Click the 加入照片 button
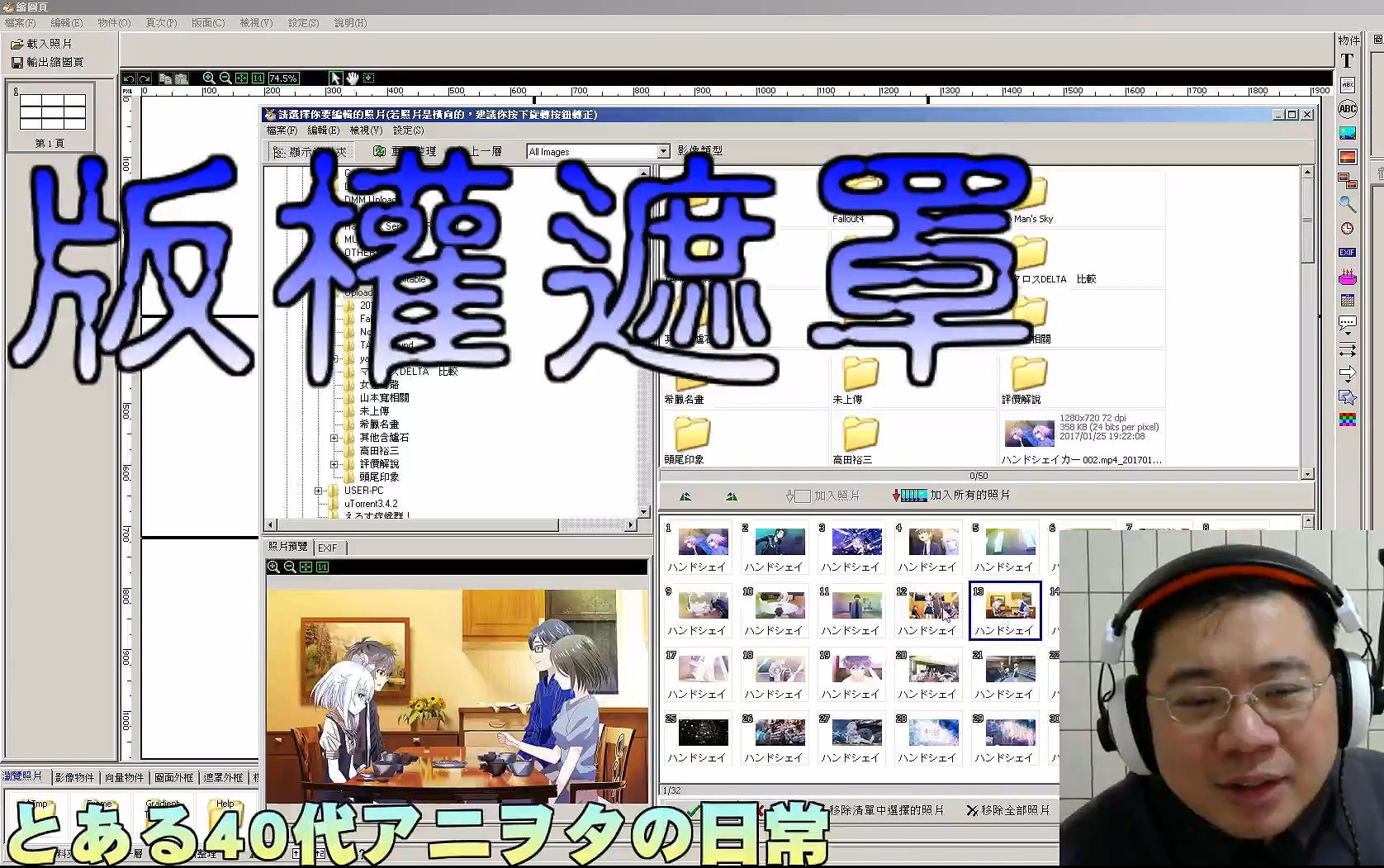Image resolution: width=1384 pixels, height=868 pixels. tap(823, 496)
